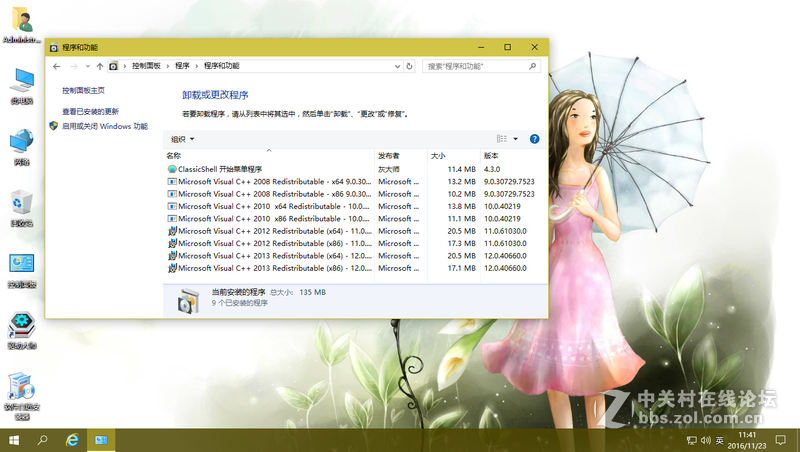The width and height of the screenshot is (800, 452).
Task: Sort by the Version column header
Action: pyautogui.click(x=513, y=156)
